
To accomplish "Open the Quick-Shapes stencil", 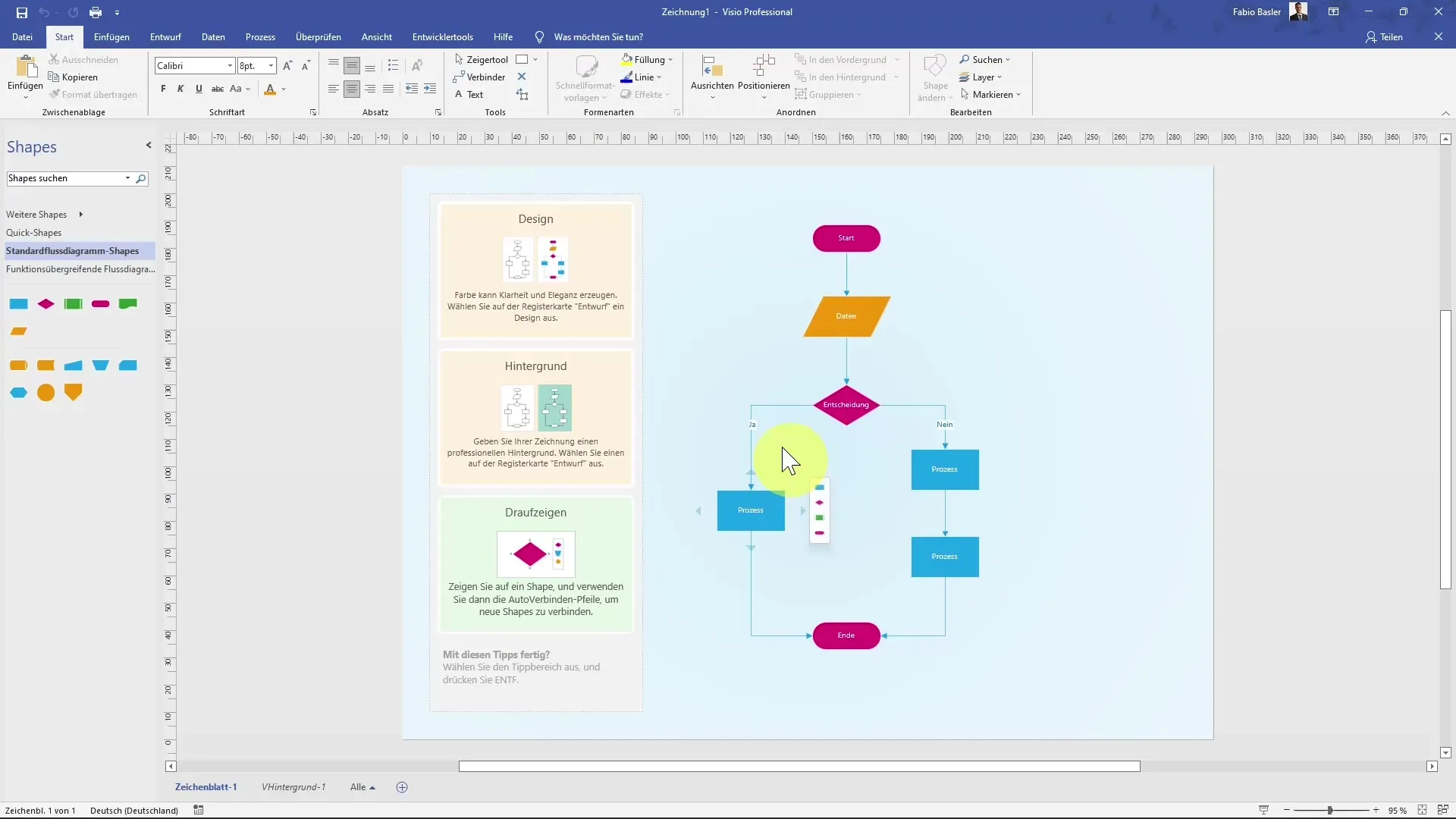I will pos(33,233).
